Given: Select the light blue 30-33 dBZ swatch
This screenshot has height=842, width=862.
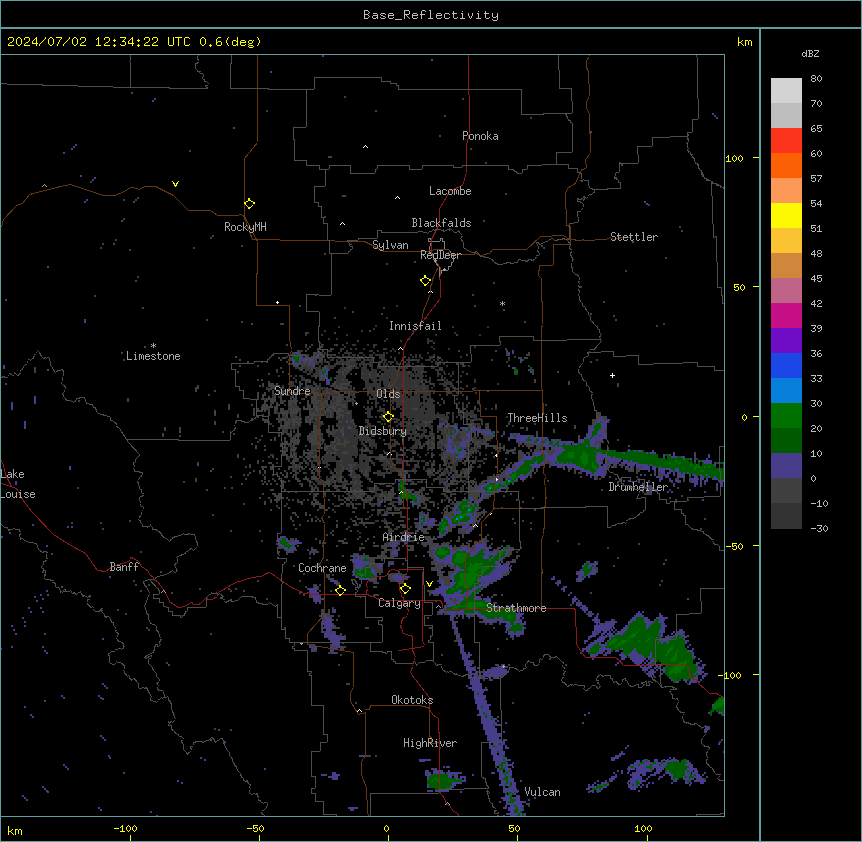Looking at the screenshot, I should pyautogui.click(x=786, y=391).
